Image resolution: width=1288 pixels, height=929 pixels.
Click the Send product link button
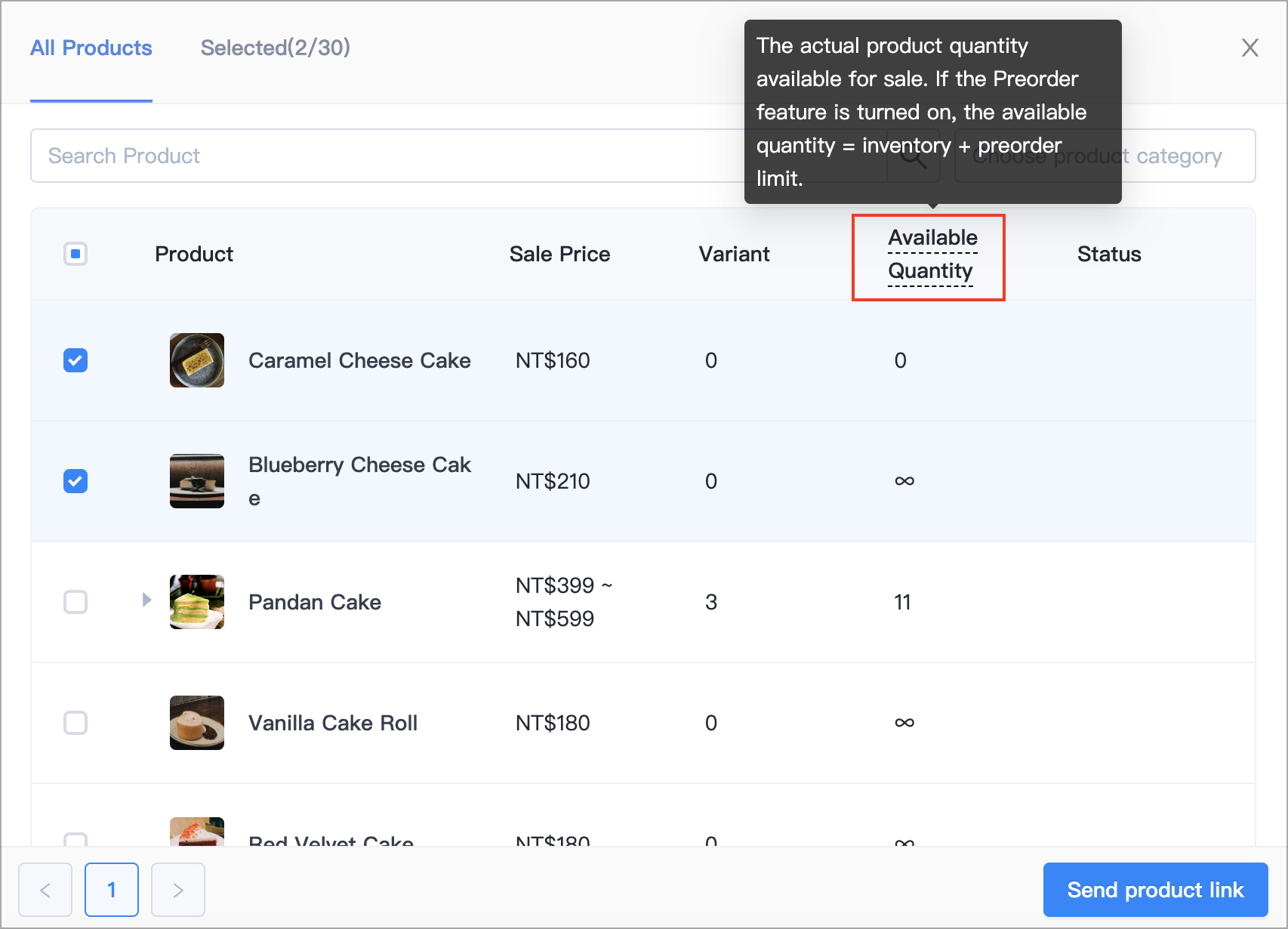coord(1155,890)
